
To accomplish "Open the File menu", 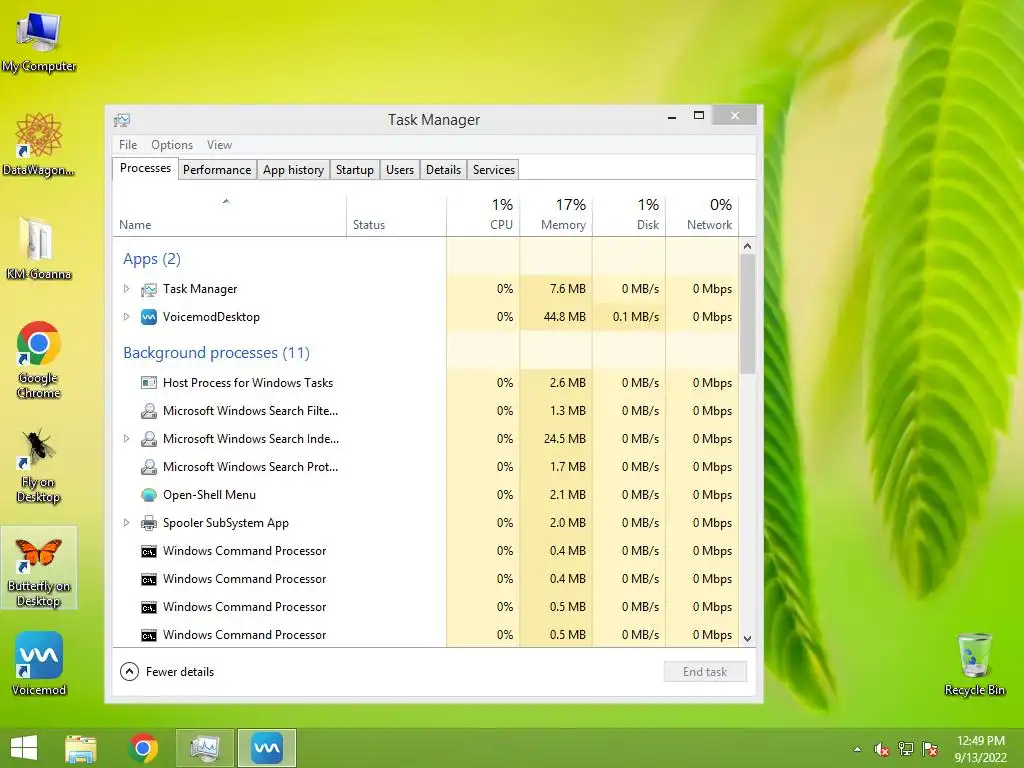I will pos(128,145).
